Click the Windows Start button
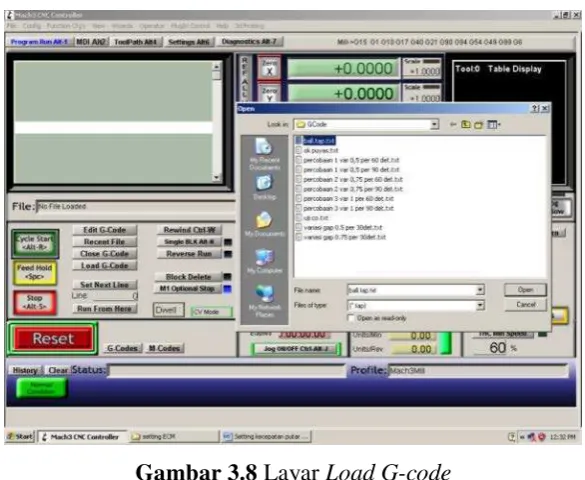The height and width of the screenshot is (480, 585). click(x=21, y=436)
